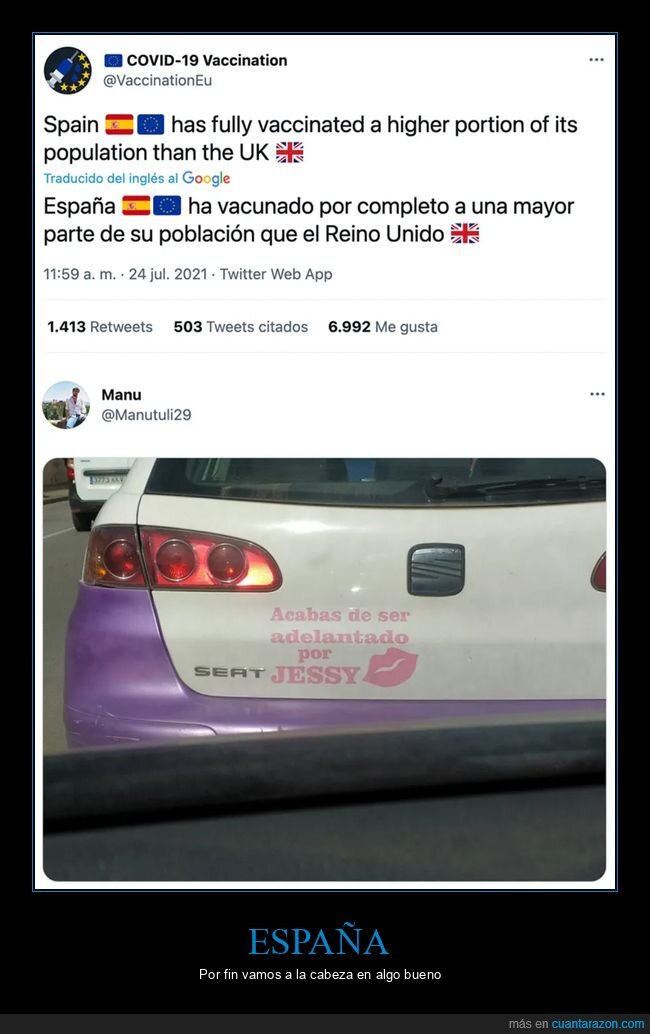The height and width of the screenshot is (1034, 650).
Task: Open the Seat car photo in Manu's tweet
Action: tap(324, 669)
